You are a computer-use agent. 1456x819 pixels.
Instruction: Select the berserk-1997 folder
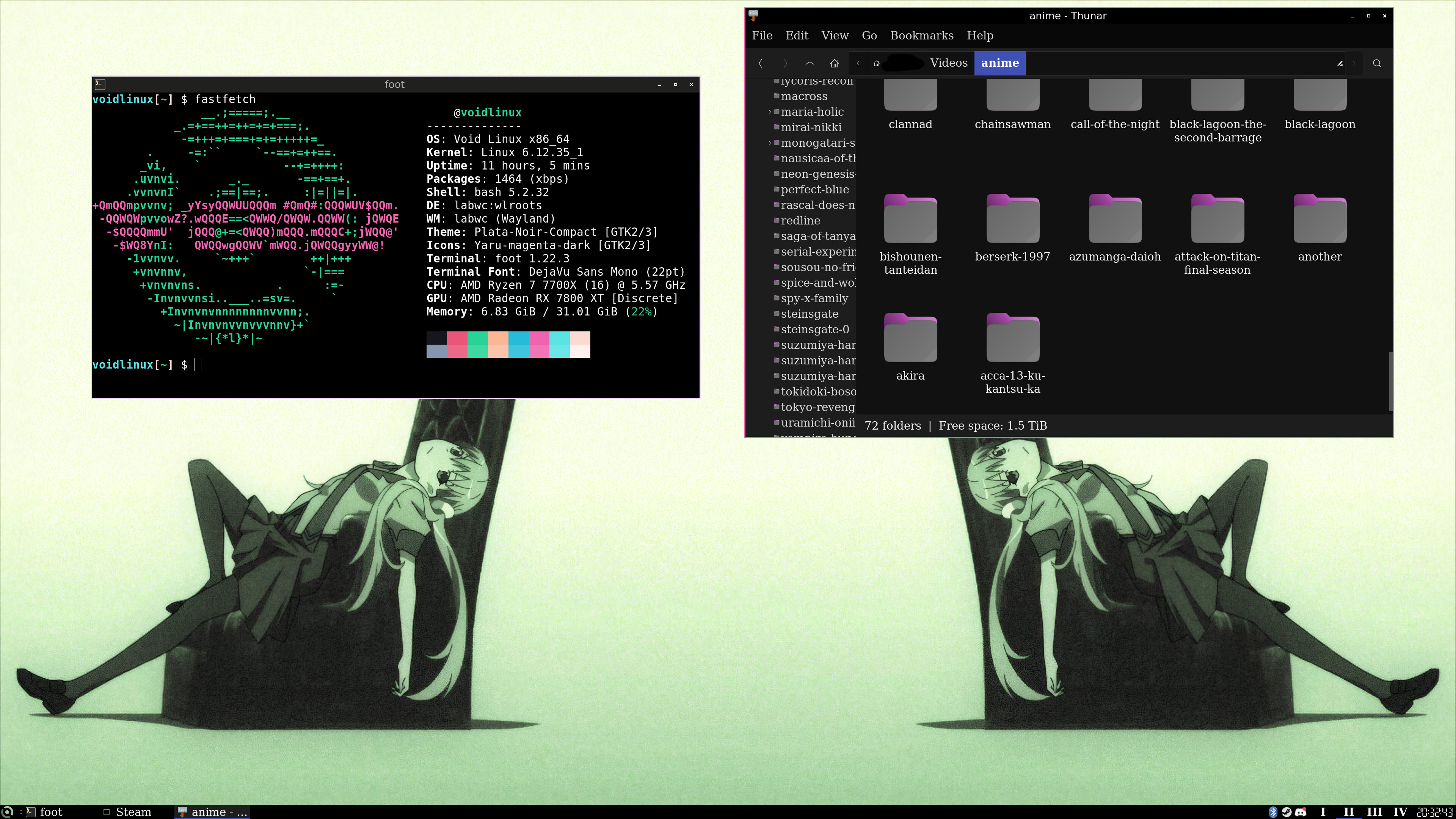1012,228
